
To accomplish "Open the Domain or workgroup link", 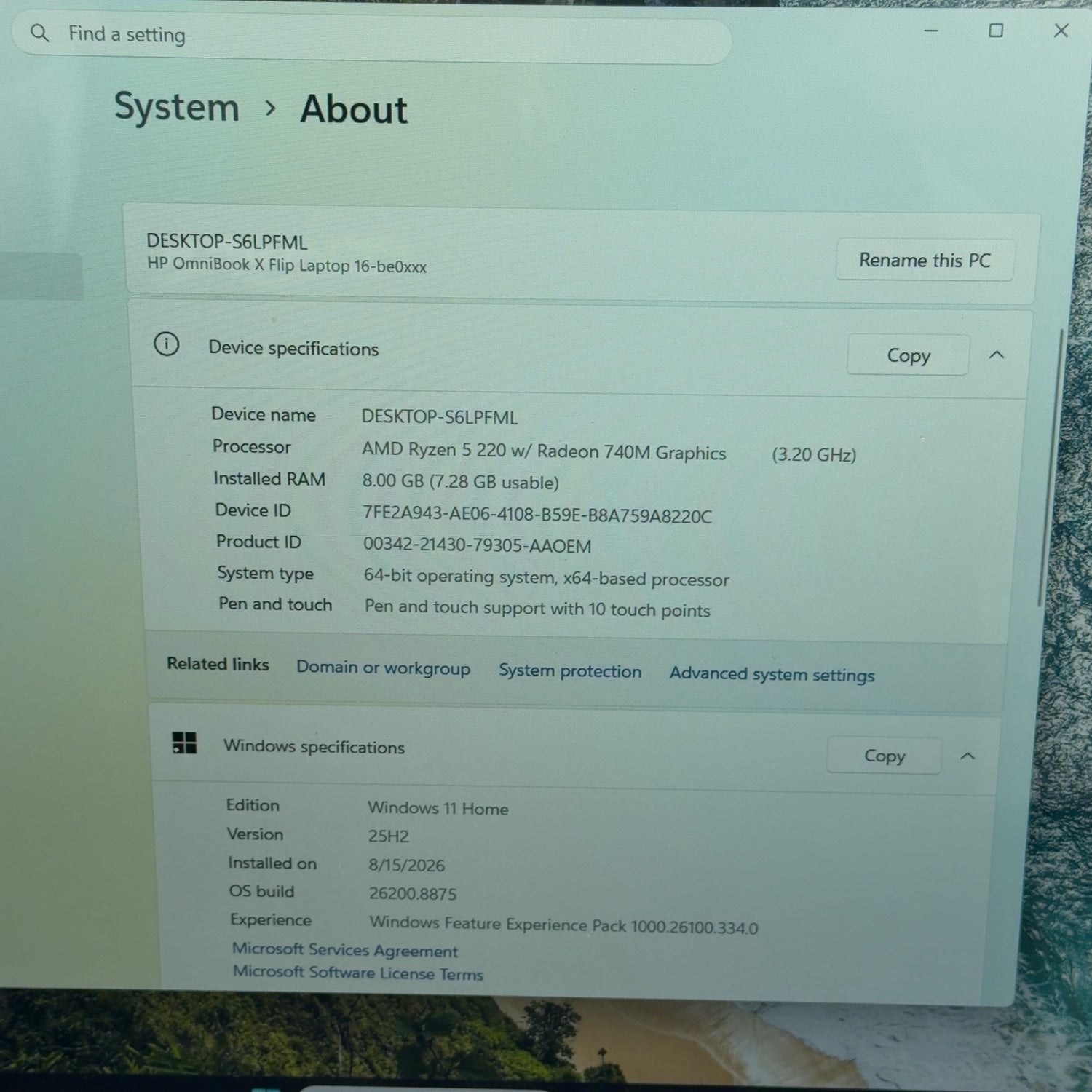I will [x=383, y=668].
